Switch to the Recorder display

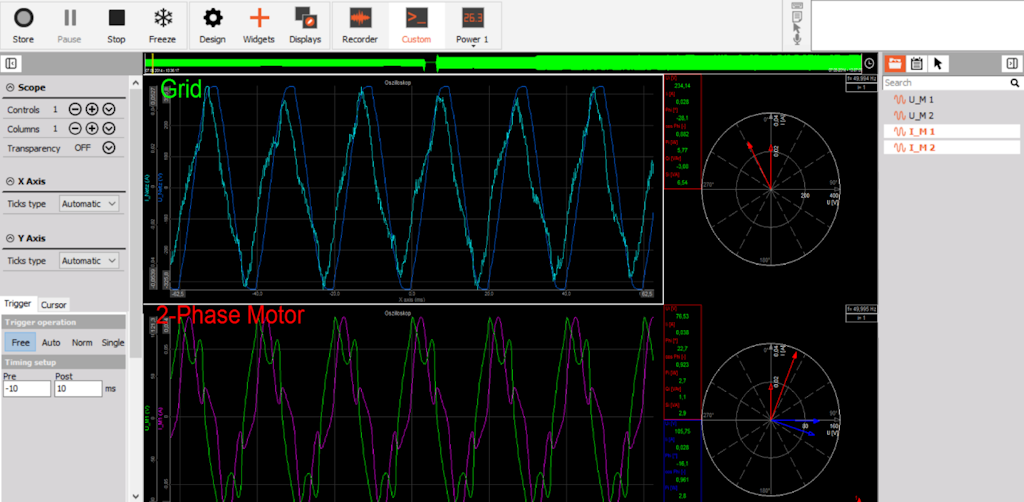click(360, 25)
